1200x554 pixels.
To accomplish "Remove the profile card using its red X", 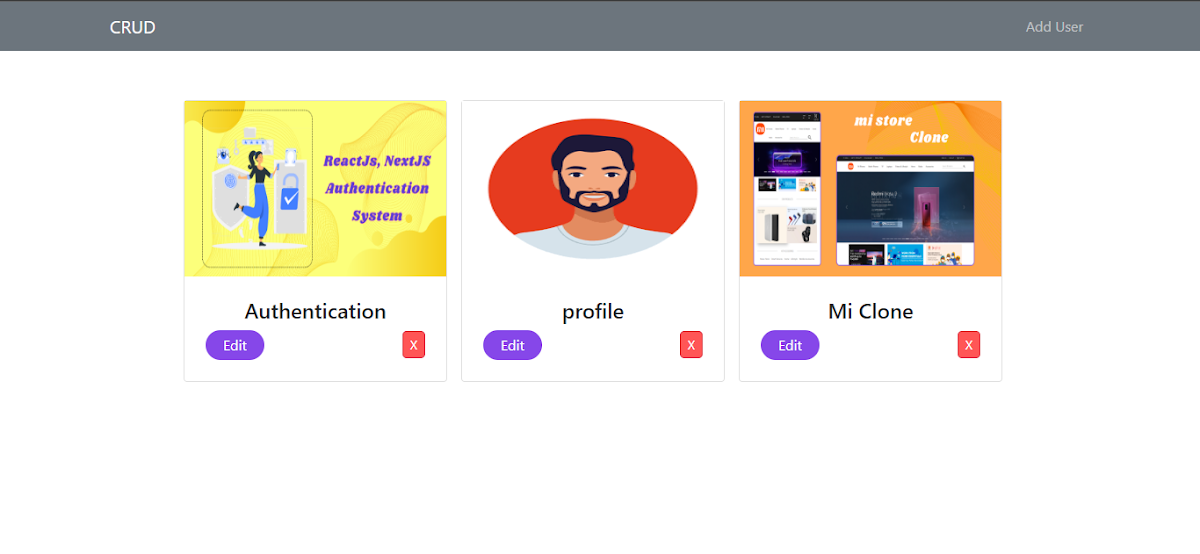I will point(691,345).
